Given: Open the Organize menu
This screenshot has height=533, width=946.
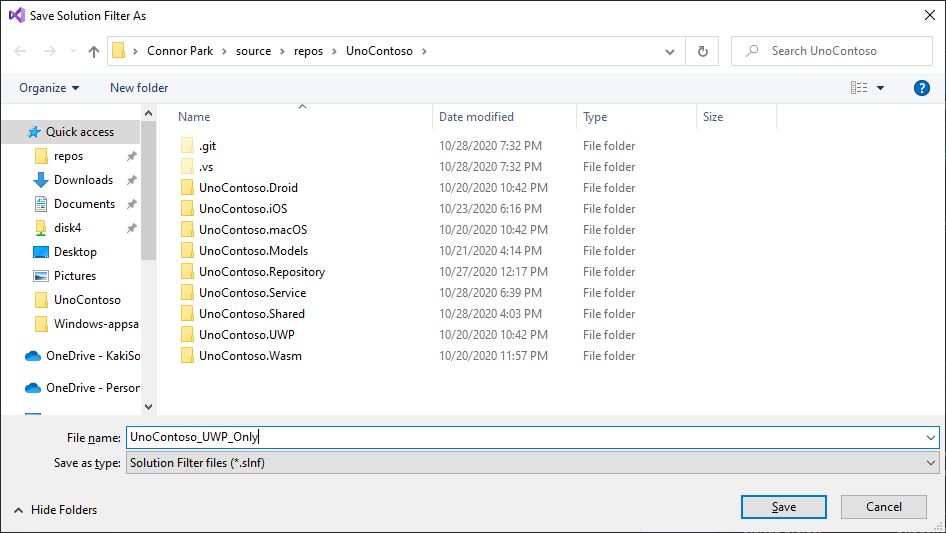Looking at the screenshot, I should (x=49, y=88).
